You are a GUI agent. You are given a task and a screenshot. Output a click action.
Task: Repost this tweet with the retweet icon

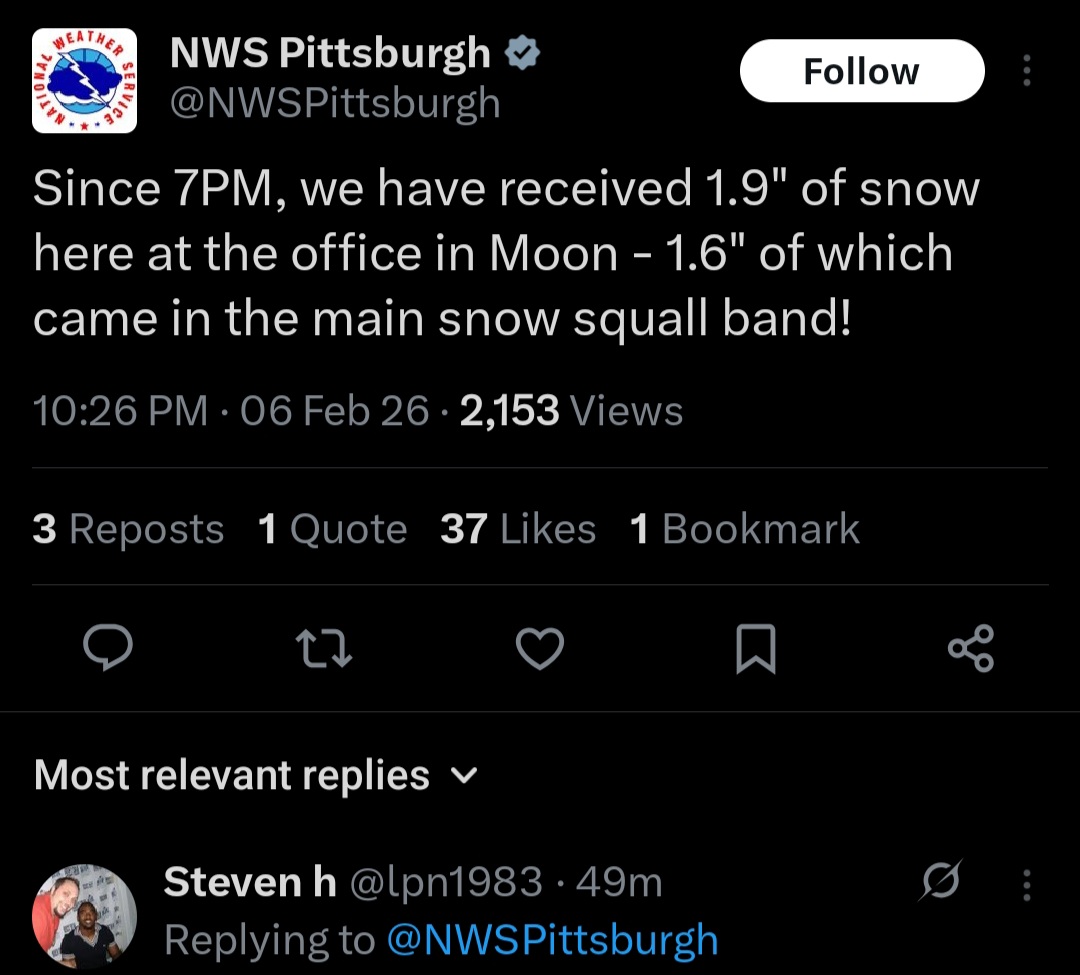(326, 648)
